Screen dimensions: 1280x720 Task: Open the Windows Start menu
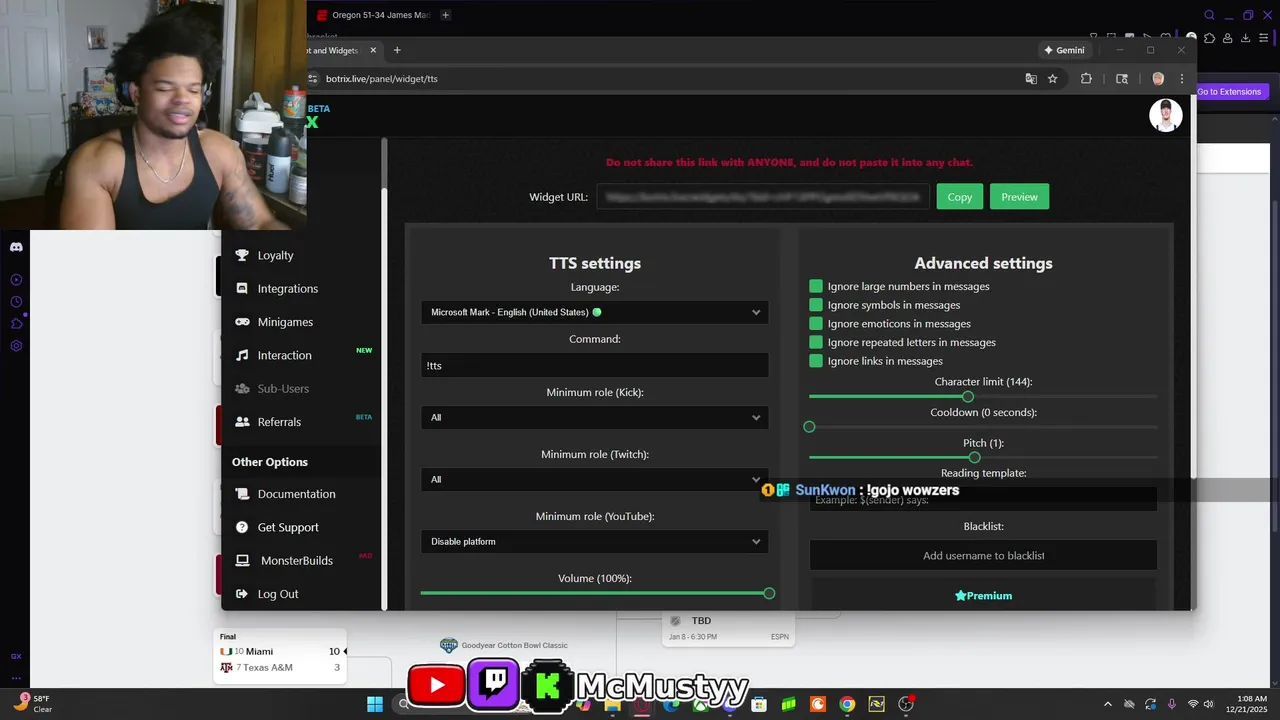tap(375, 704)
